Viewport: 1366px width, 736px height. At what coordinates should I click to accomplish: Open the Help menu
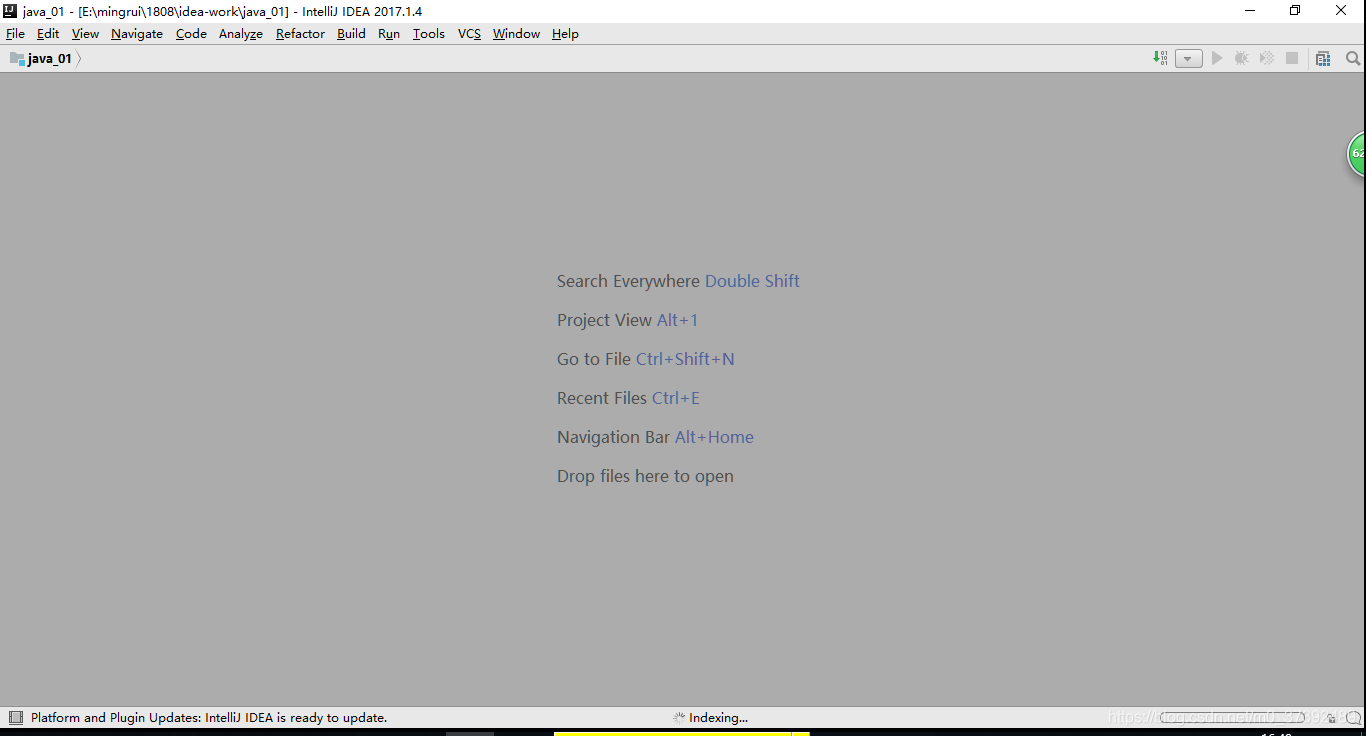[x=565, y=33]
